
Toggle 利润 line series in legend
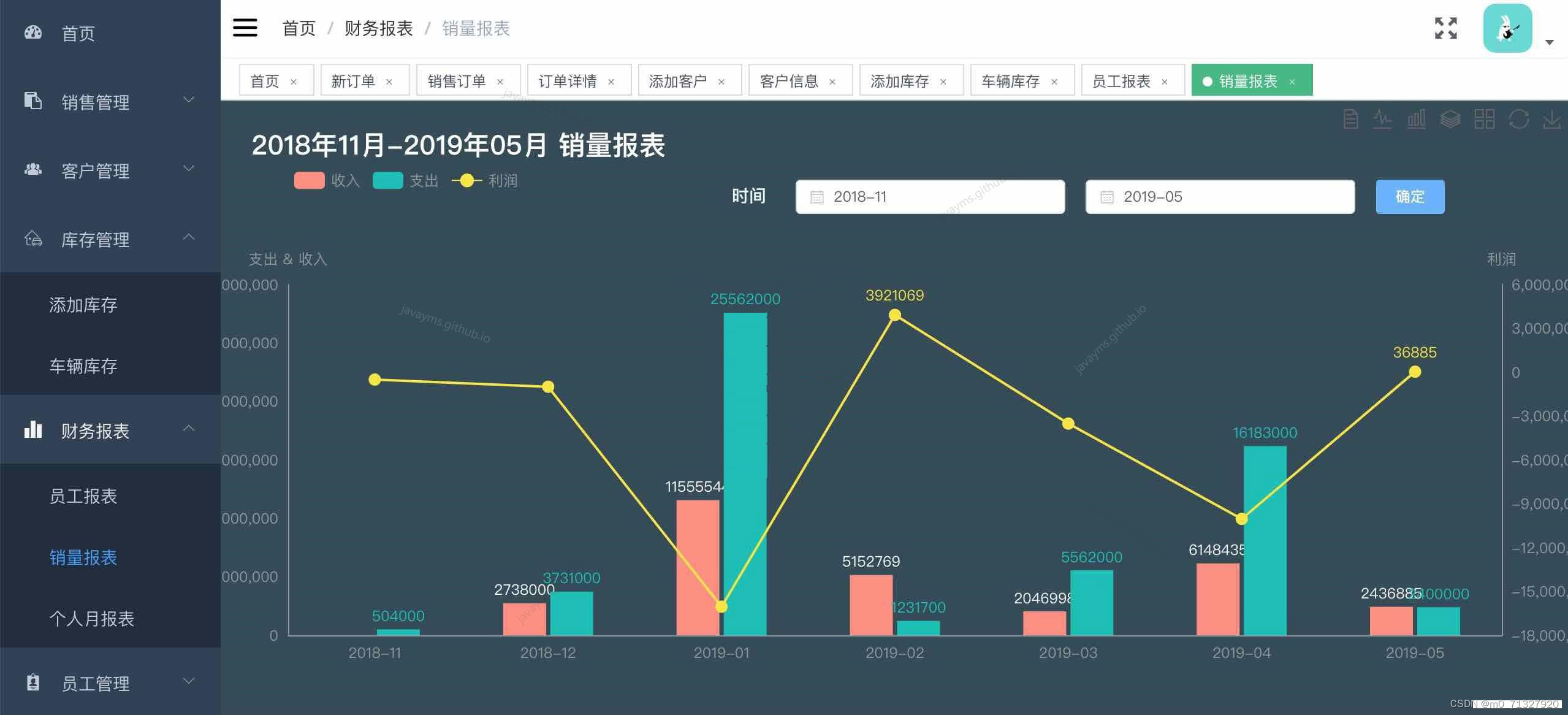click(x=485, y=180)
